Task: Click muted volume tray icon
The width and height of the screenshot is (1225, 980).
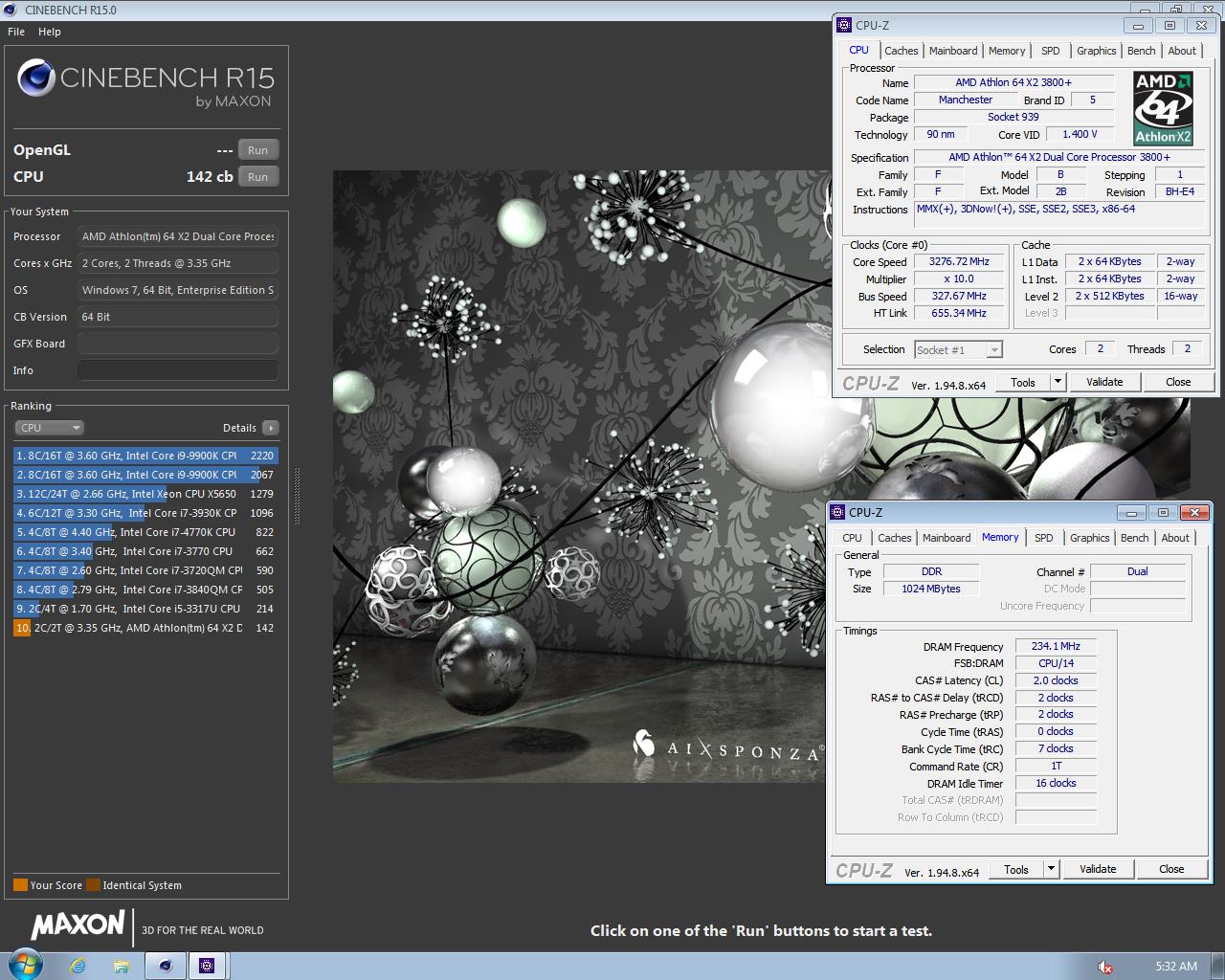Action: (x=1104, y=967)
